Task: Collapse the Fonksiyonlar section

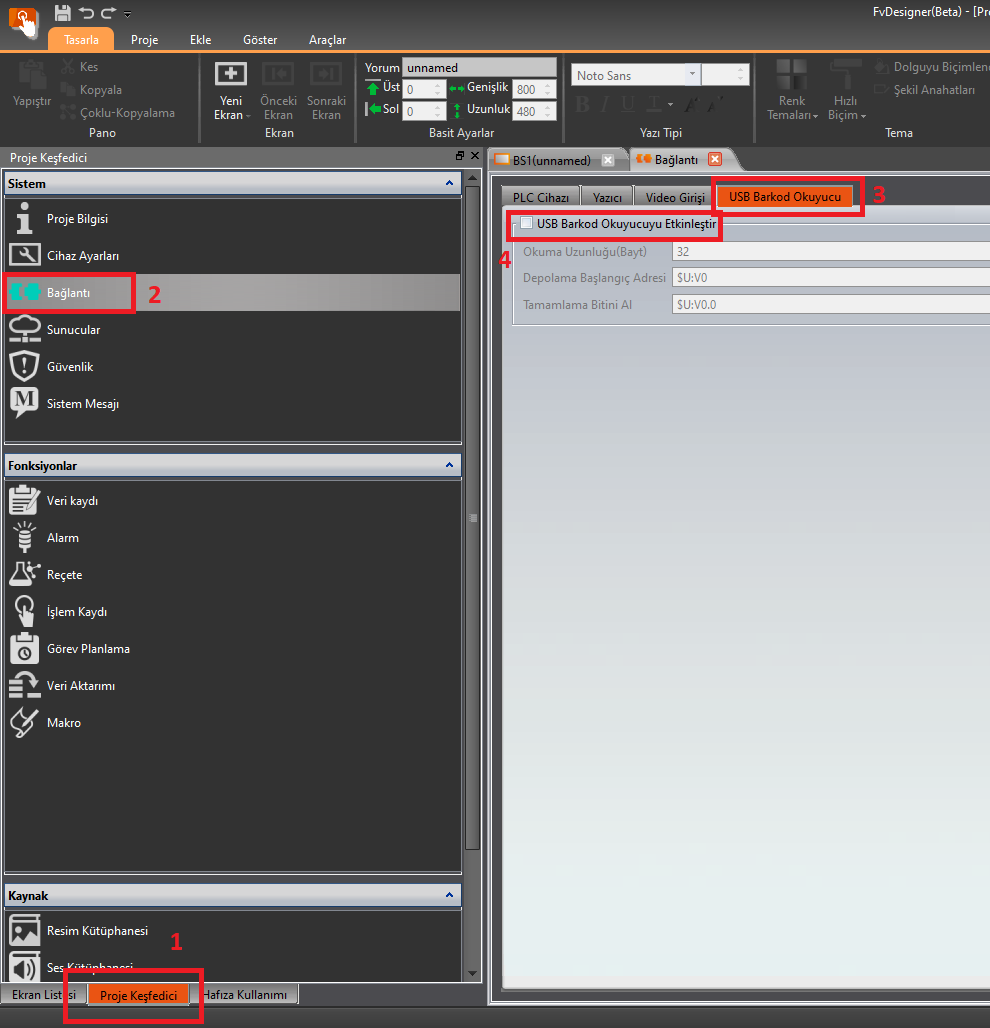Action: click(x=450, y=466)
